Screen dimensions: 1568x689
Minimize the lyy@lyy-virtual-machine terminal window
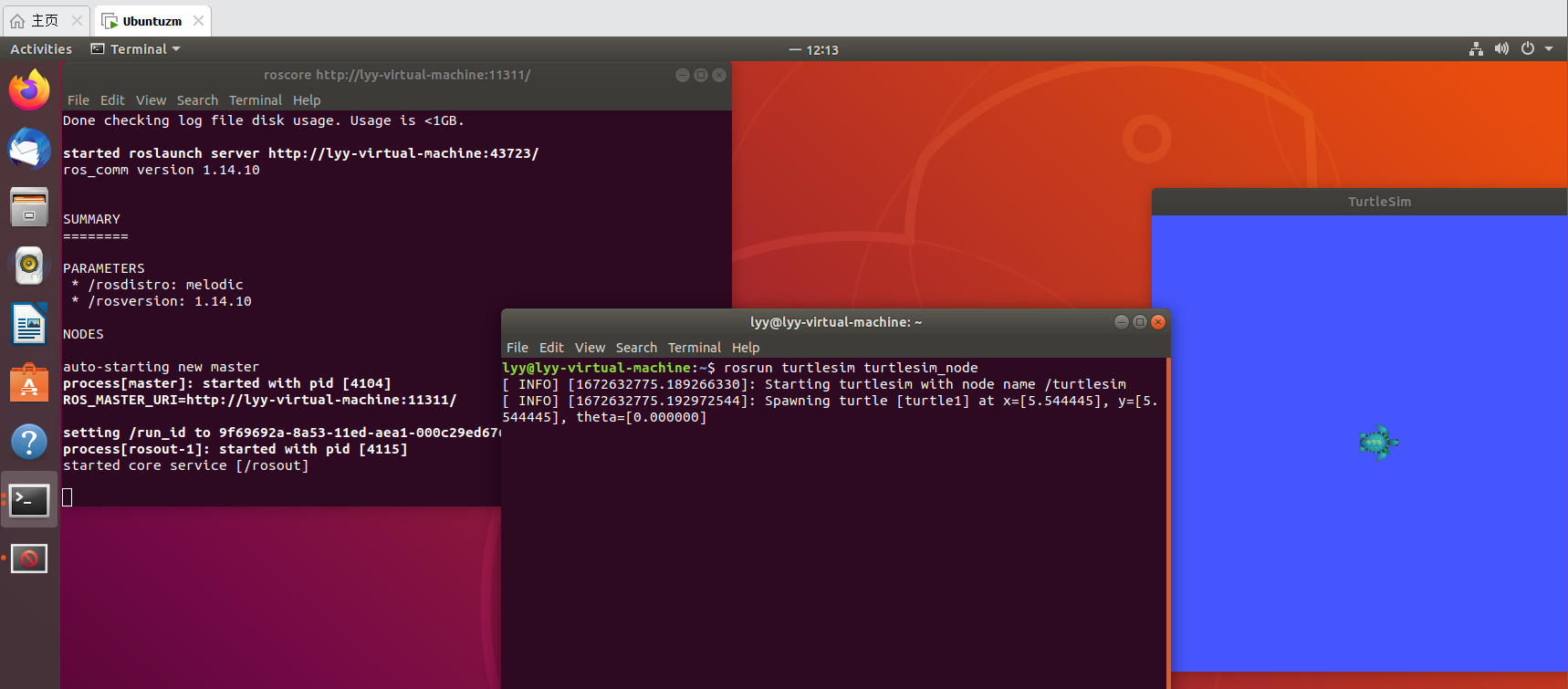[x=1122, y=322]
